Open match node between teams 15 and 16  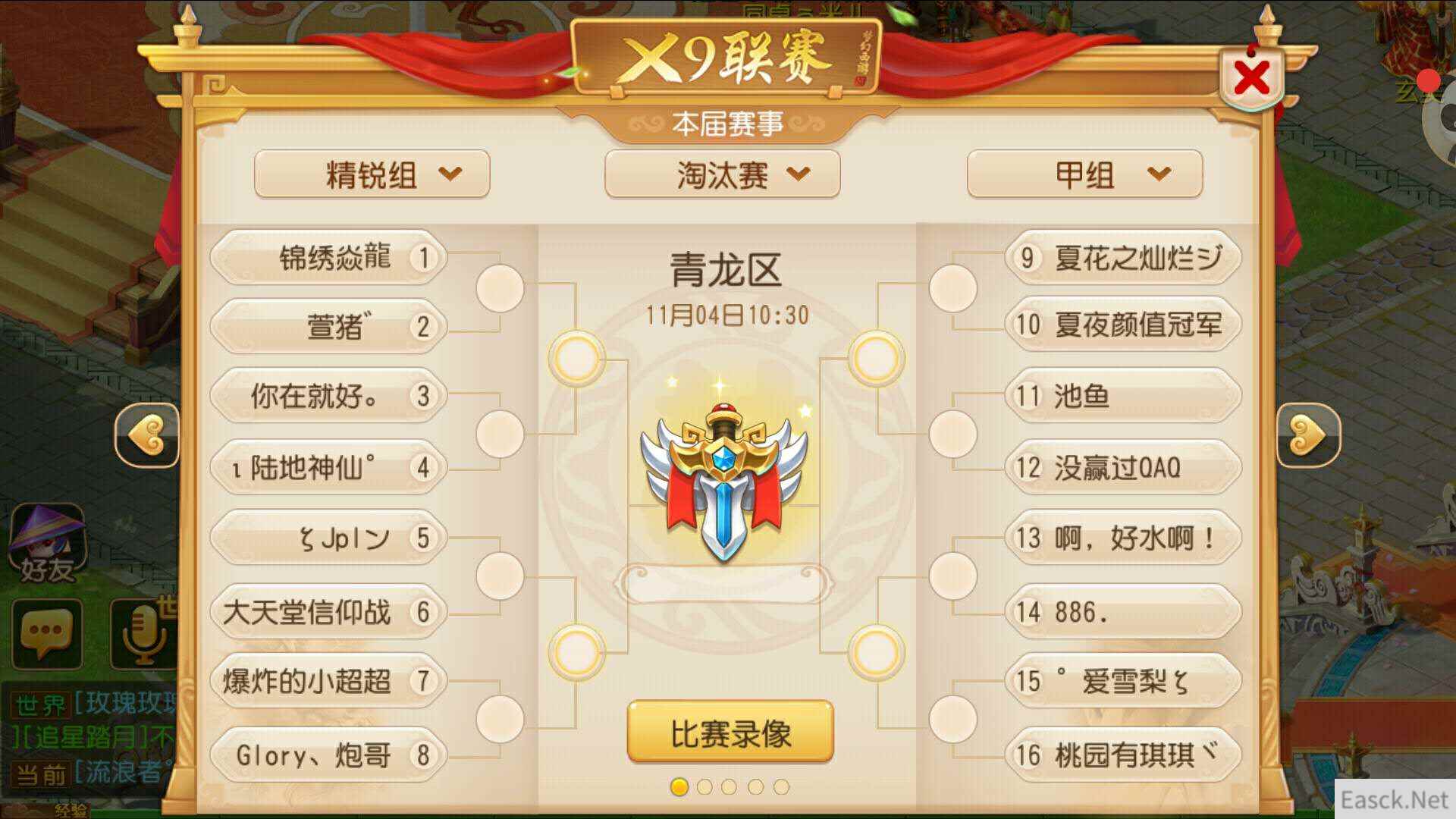click(x=952, y=719)
